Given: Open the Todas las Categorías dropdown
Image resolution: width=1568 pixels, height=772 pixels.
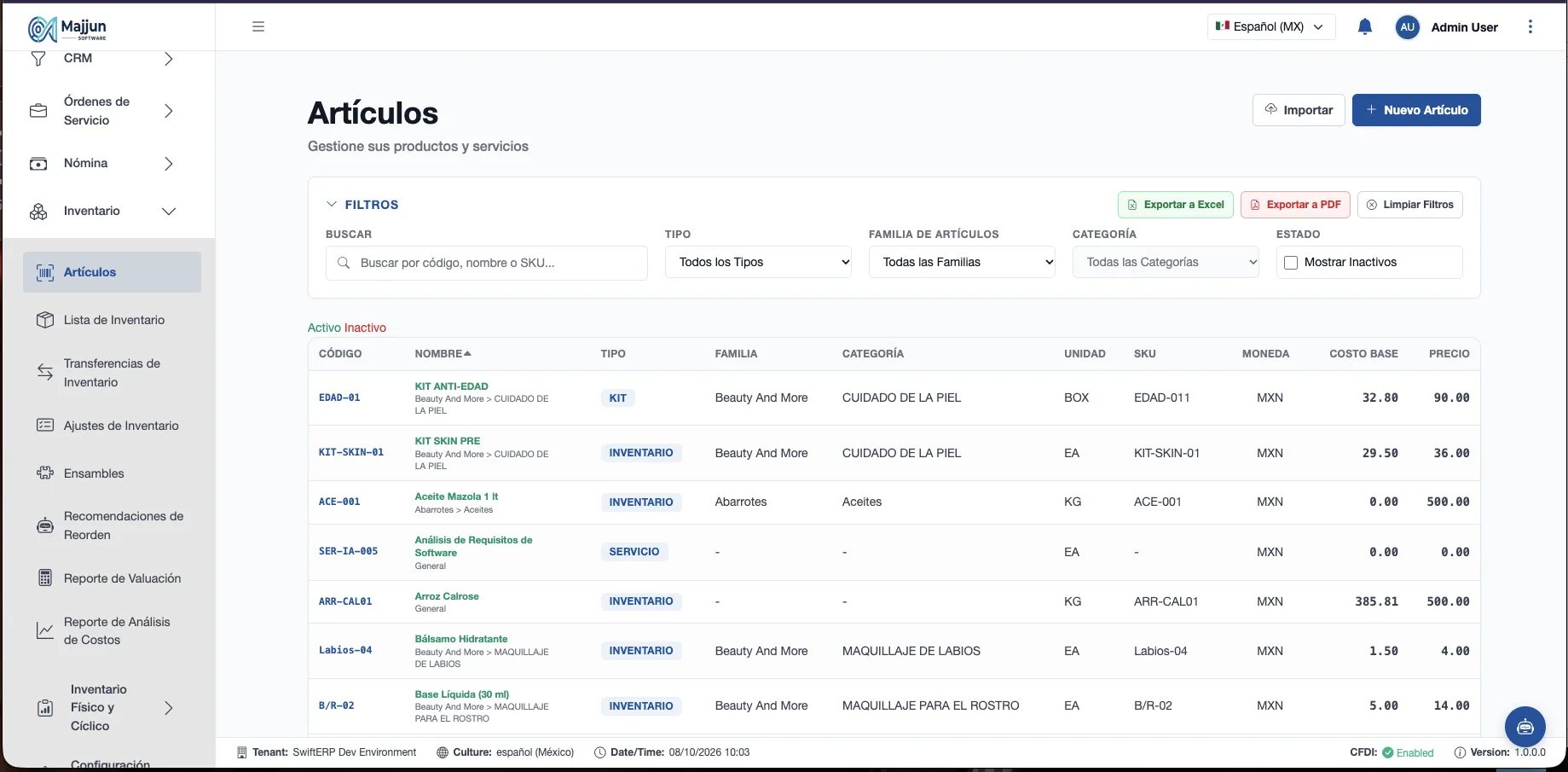Looking at the screenshot, I should tap(1166, 263).
